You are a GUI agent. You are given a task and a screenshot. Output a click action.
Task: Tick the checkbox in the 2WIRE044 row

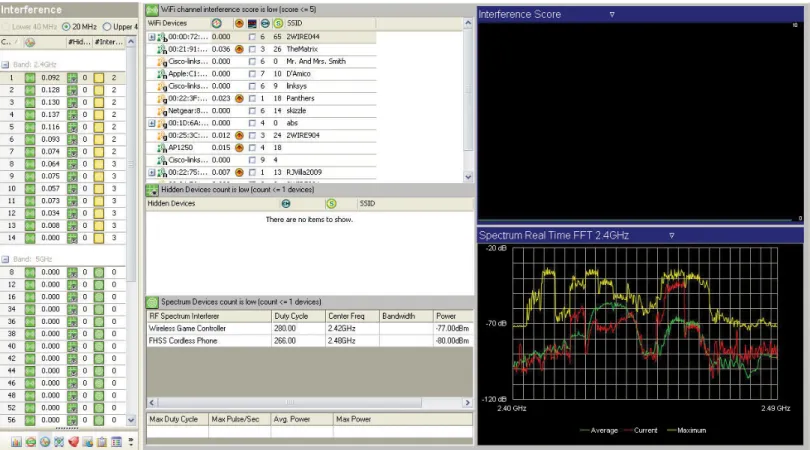click(x=252, y=37)
